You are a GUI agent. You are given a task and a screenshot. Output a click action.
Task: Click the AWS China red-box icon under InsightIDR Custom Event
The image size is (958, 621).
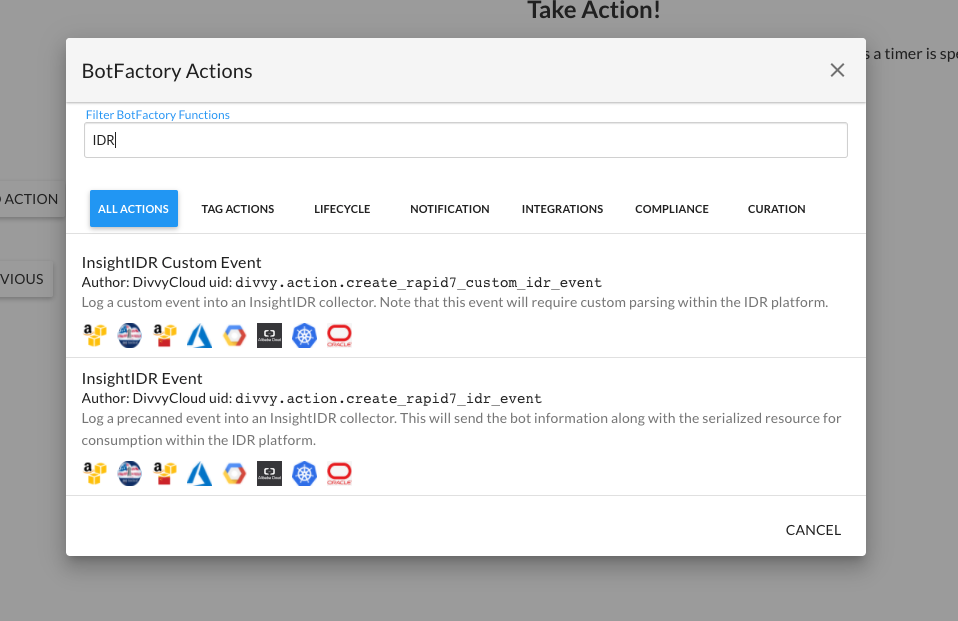(x=164, y=336)
